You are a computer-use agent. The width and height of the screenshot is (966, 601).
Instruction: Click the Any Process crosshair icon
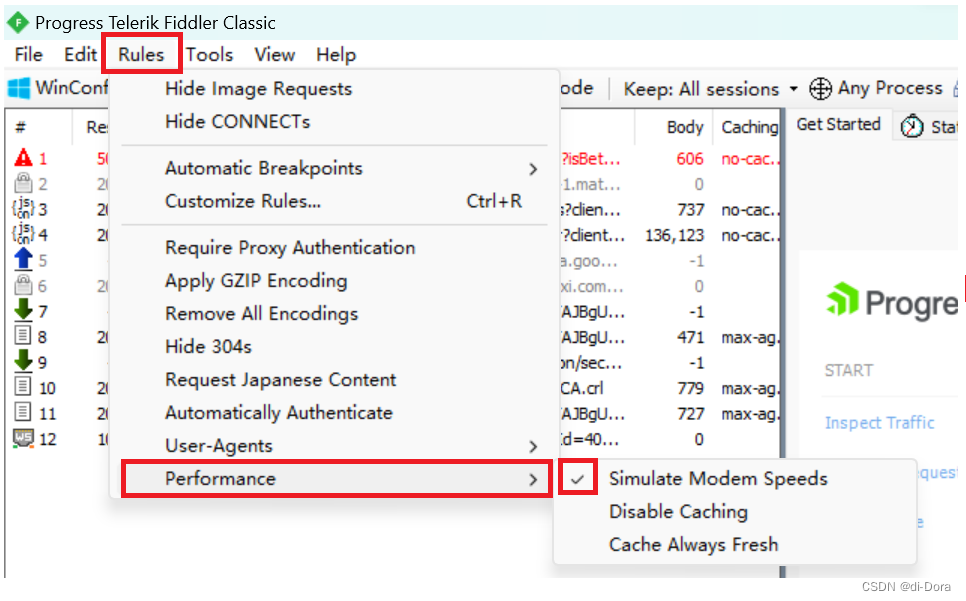[820, 89]
